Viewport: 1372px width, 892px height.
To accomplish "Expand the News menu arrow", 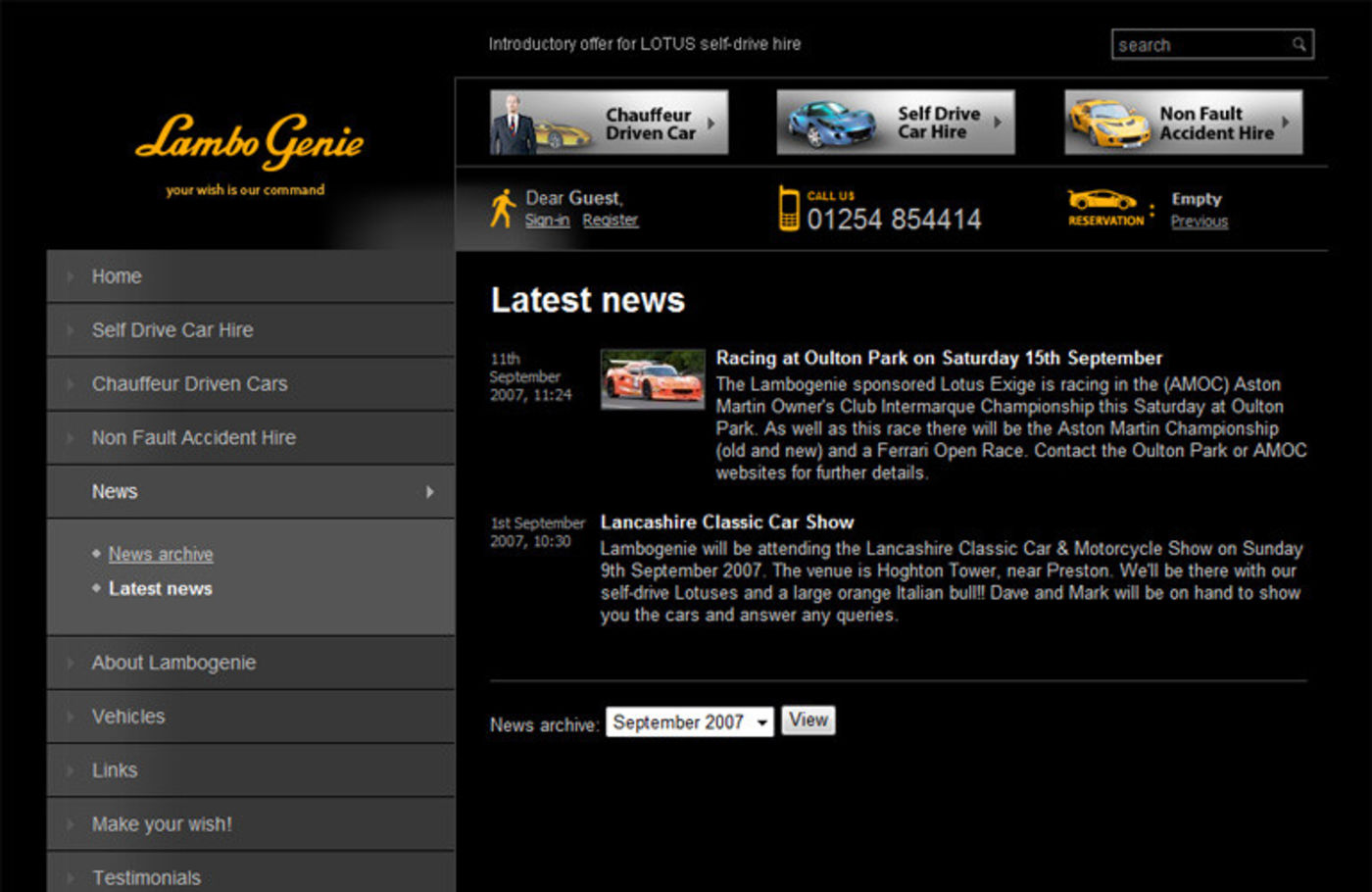I will point(429,492).
